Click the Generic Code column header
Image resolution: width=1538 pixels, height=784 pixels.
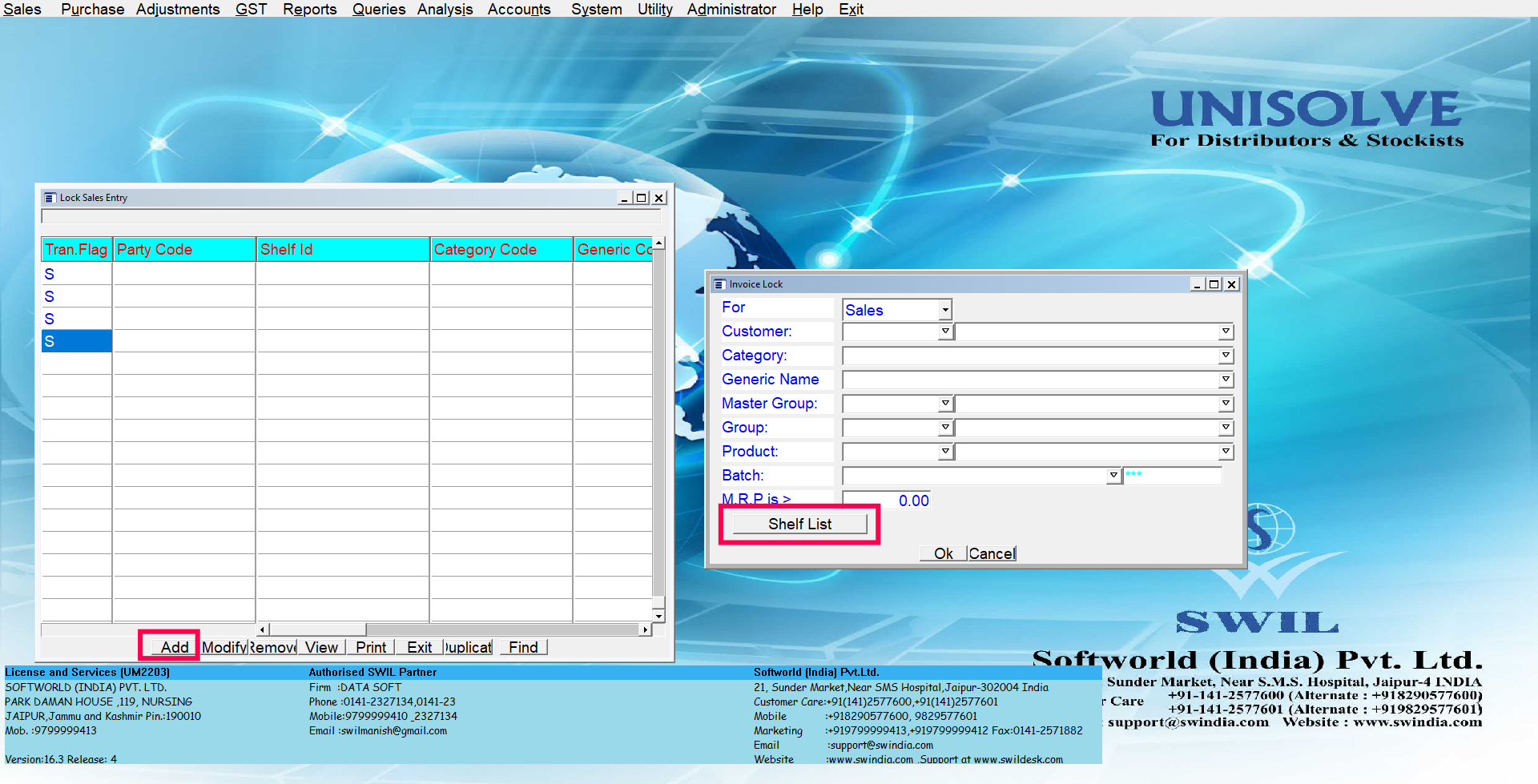pos(614,249)
